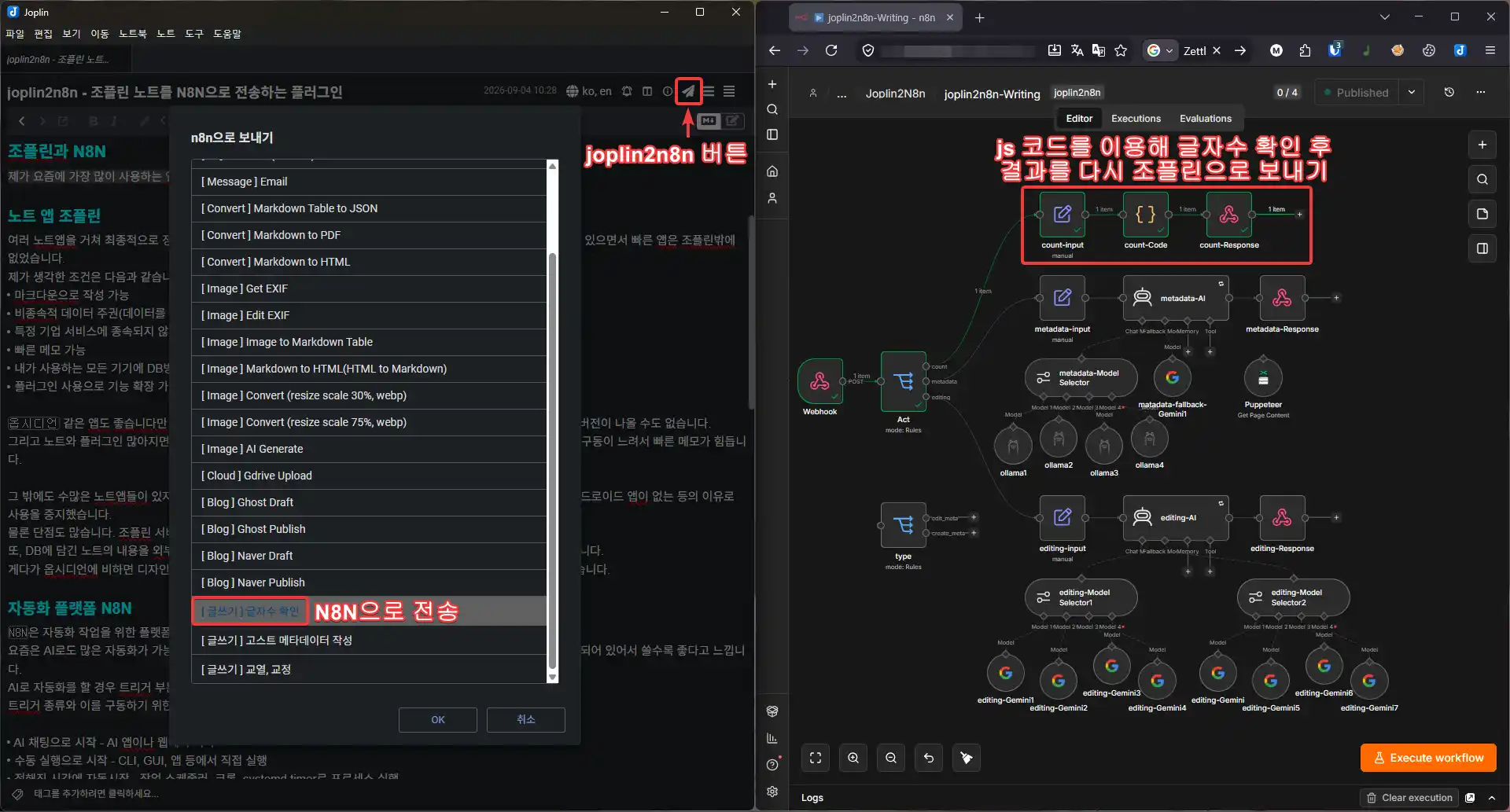Click the spell check globe icon

coord(573,91)
